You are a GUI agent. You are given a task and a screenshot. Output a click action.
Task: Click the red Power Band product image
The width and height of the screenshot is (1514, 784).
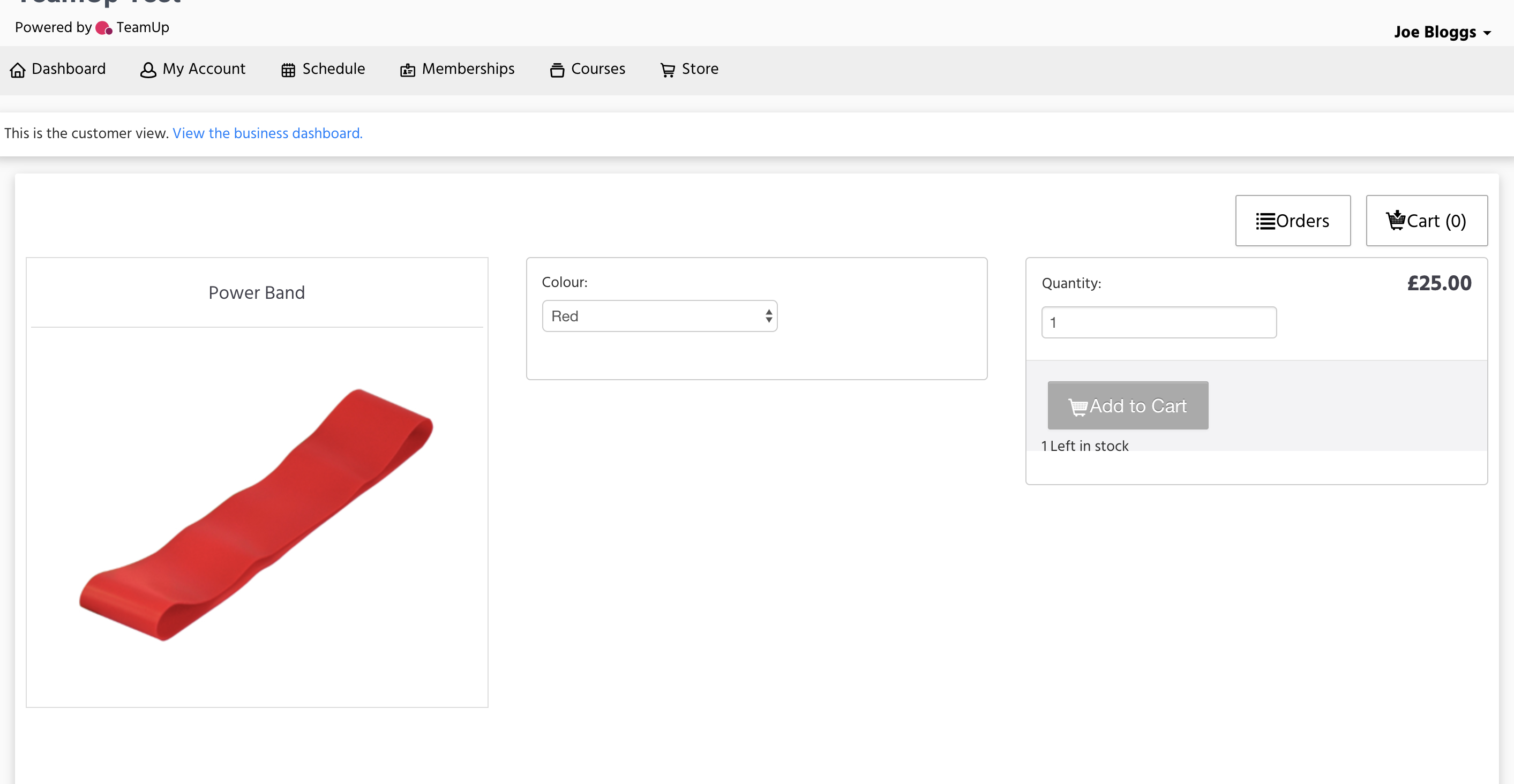[x=257, y=514]
